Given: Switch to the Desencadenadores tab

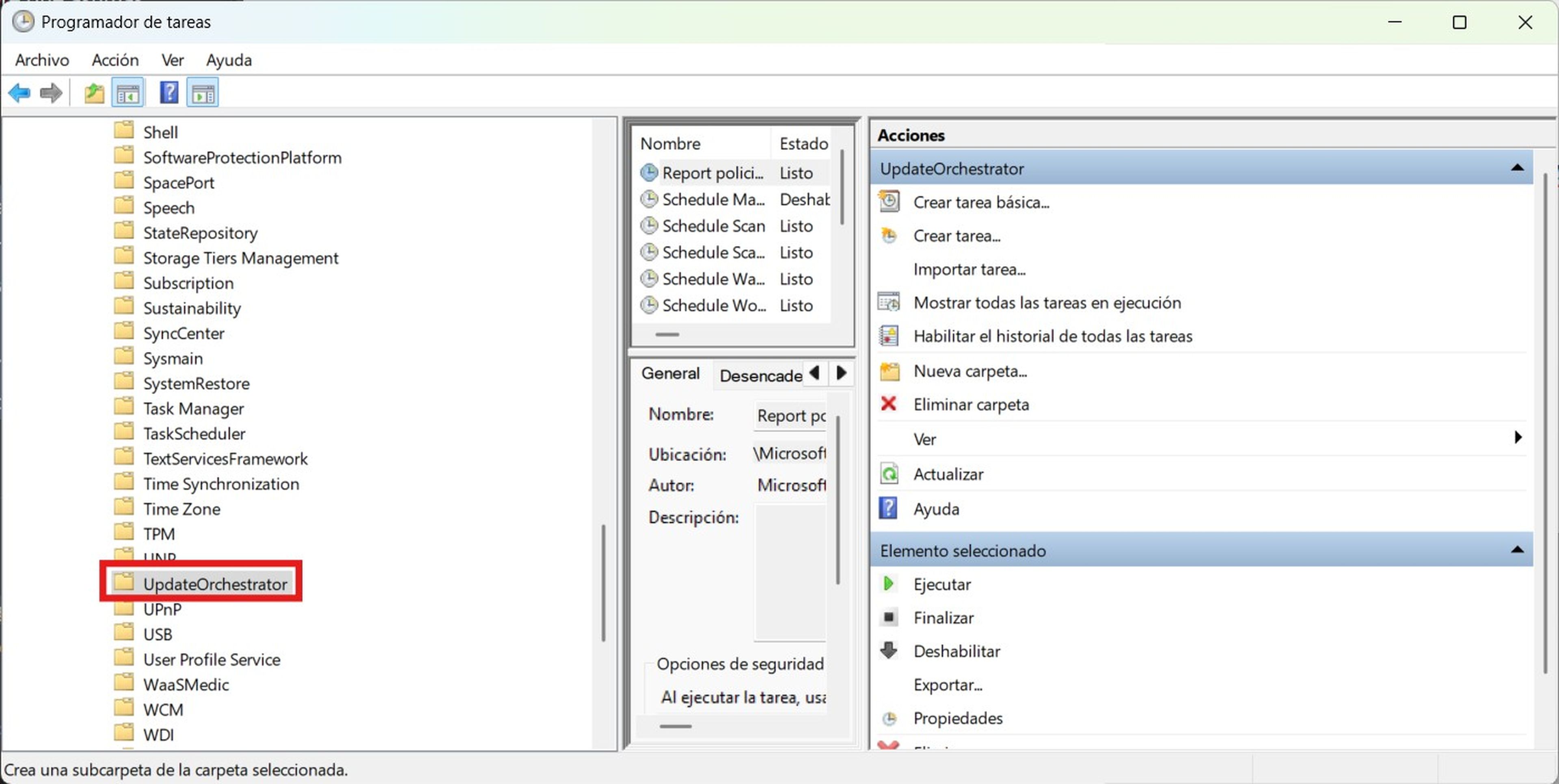Looking at the screenshot, I should [x=760, y=376].
